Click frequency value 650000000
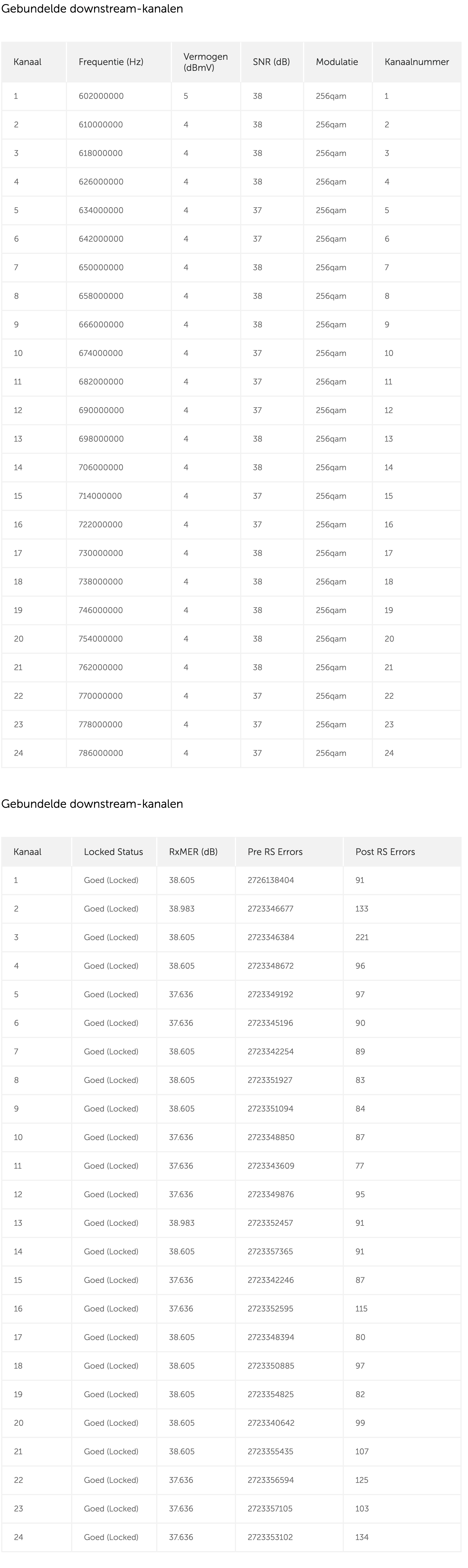Image resolution: width=468 pixels, height=1568 pixels. tap(101, 268)
